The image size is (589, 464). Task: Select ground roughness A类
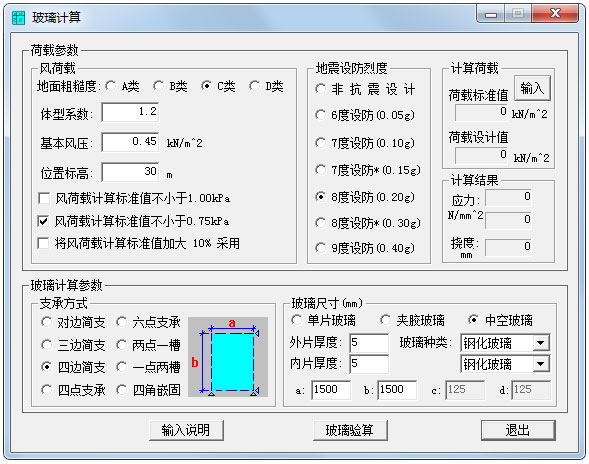point(122,86)
